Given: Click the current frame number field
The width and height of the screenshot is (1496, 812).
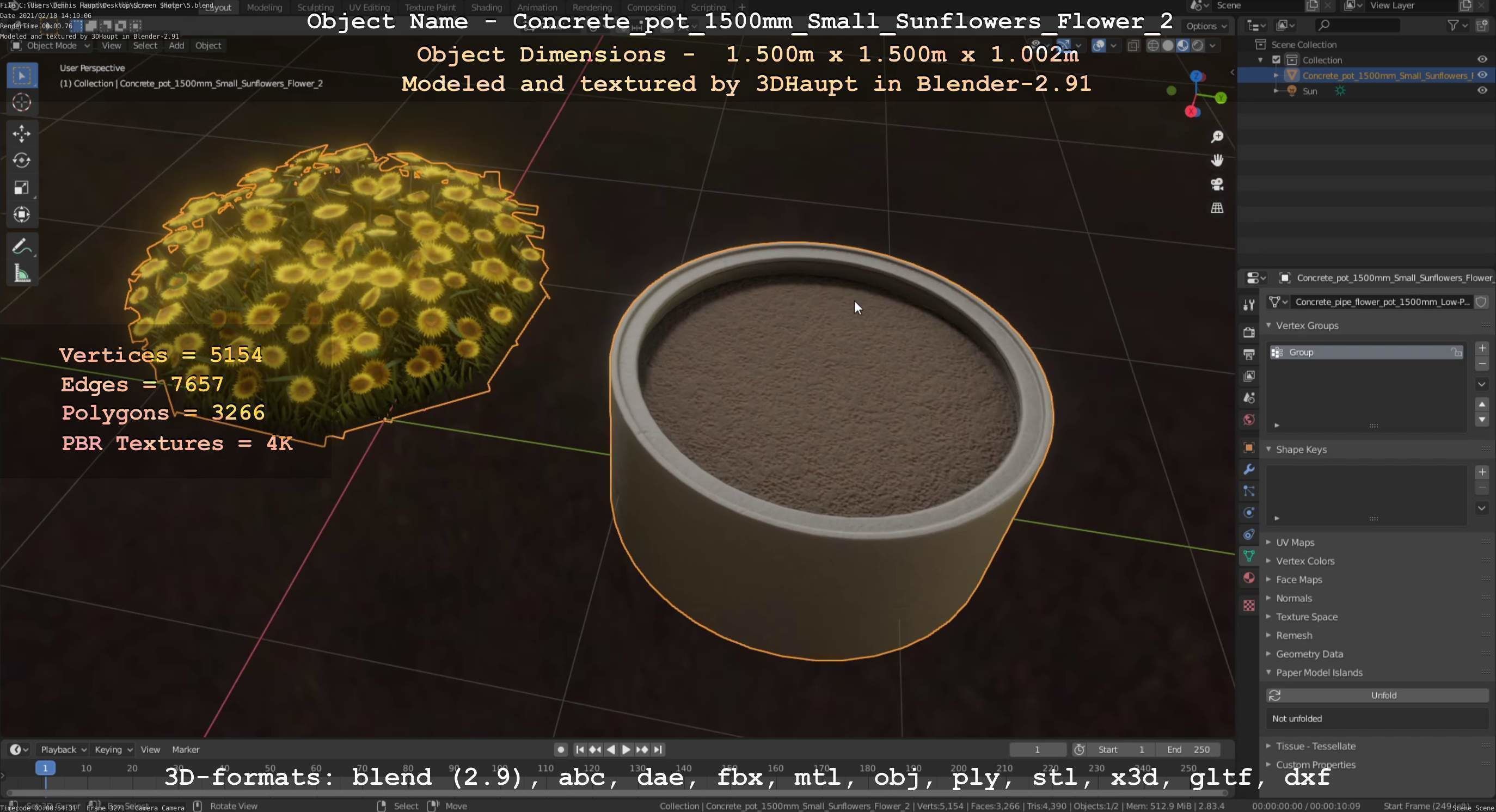Looking at the screenshot, I should click(1037, 749).
